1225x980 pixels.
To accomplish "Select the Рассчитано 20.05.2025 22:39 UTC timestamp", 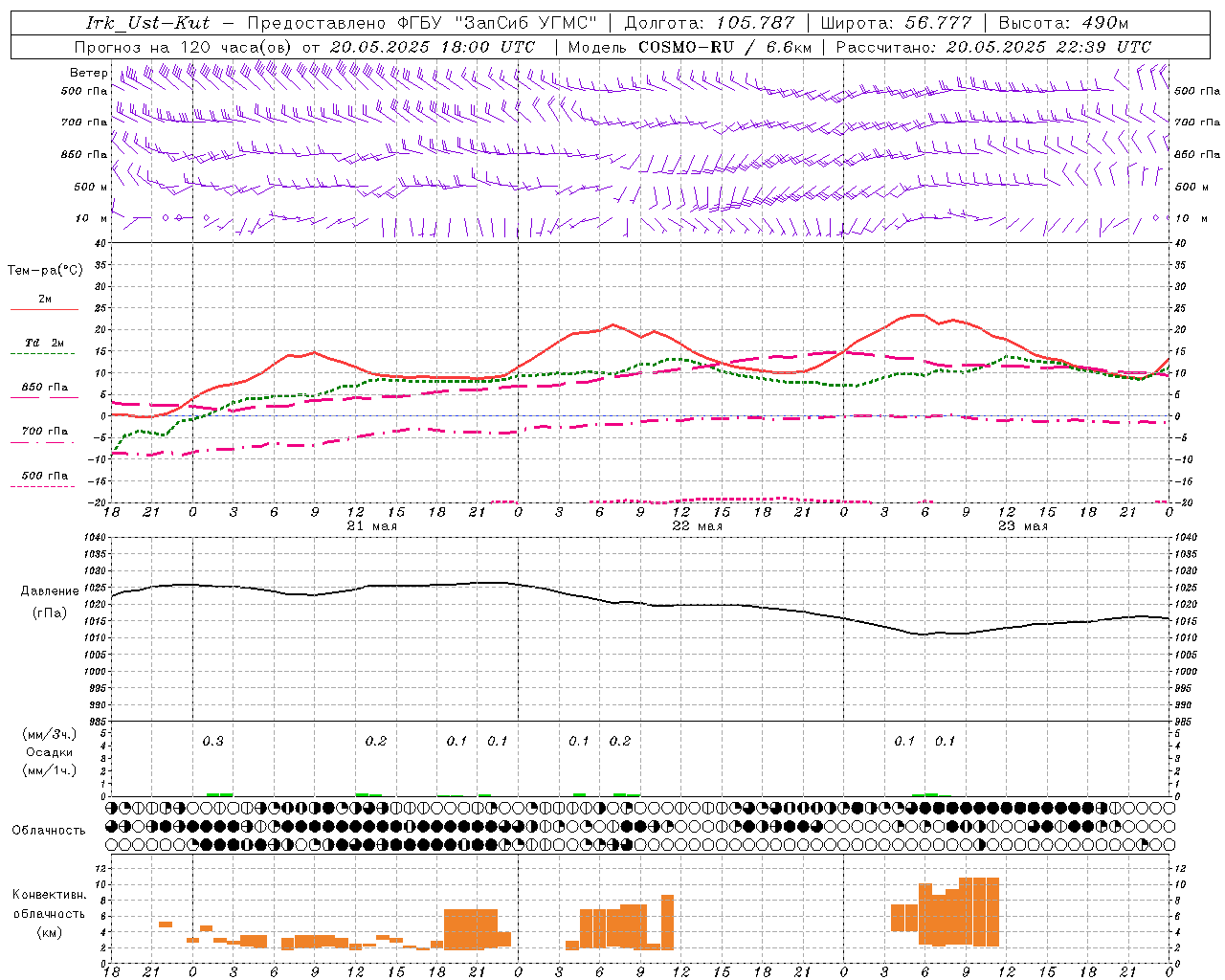I will 993,47.
